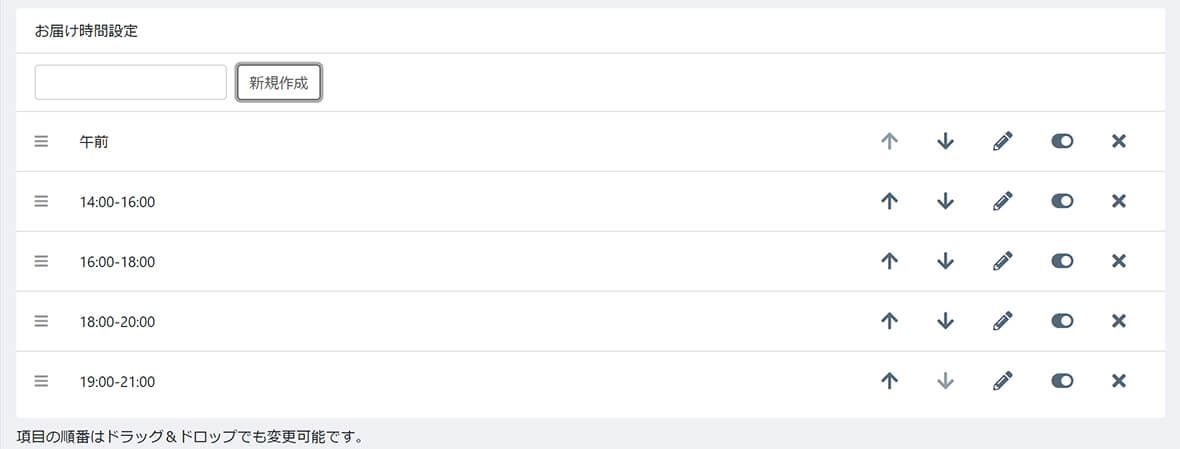Move 19:00-21:00 up with arrow
The width and height of the screenshot is (1180, 449).
pos(889,381)
